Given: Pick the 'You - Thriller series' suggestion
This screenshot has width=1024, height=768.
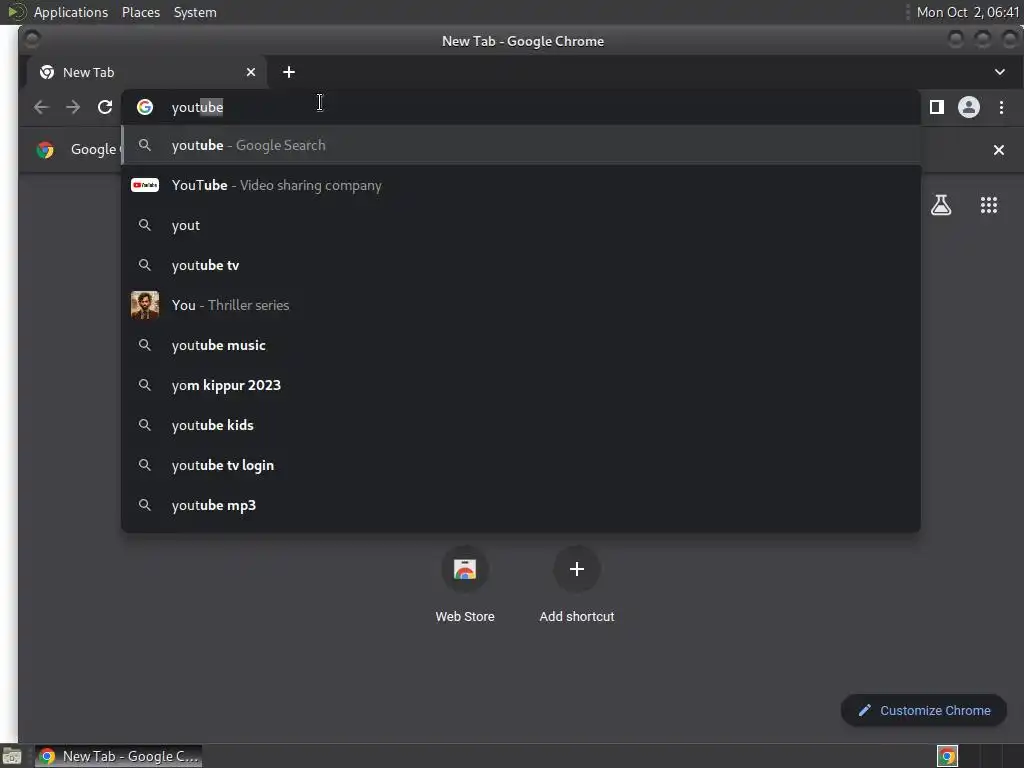Looking at the screenshot, I should pos(521,305).
